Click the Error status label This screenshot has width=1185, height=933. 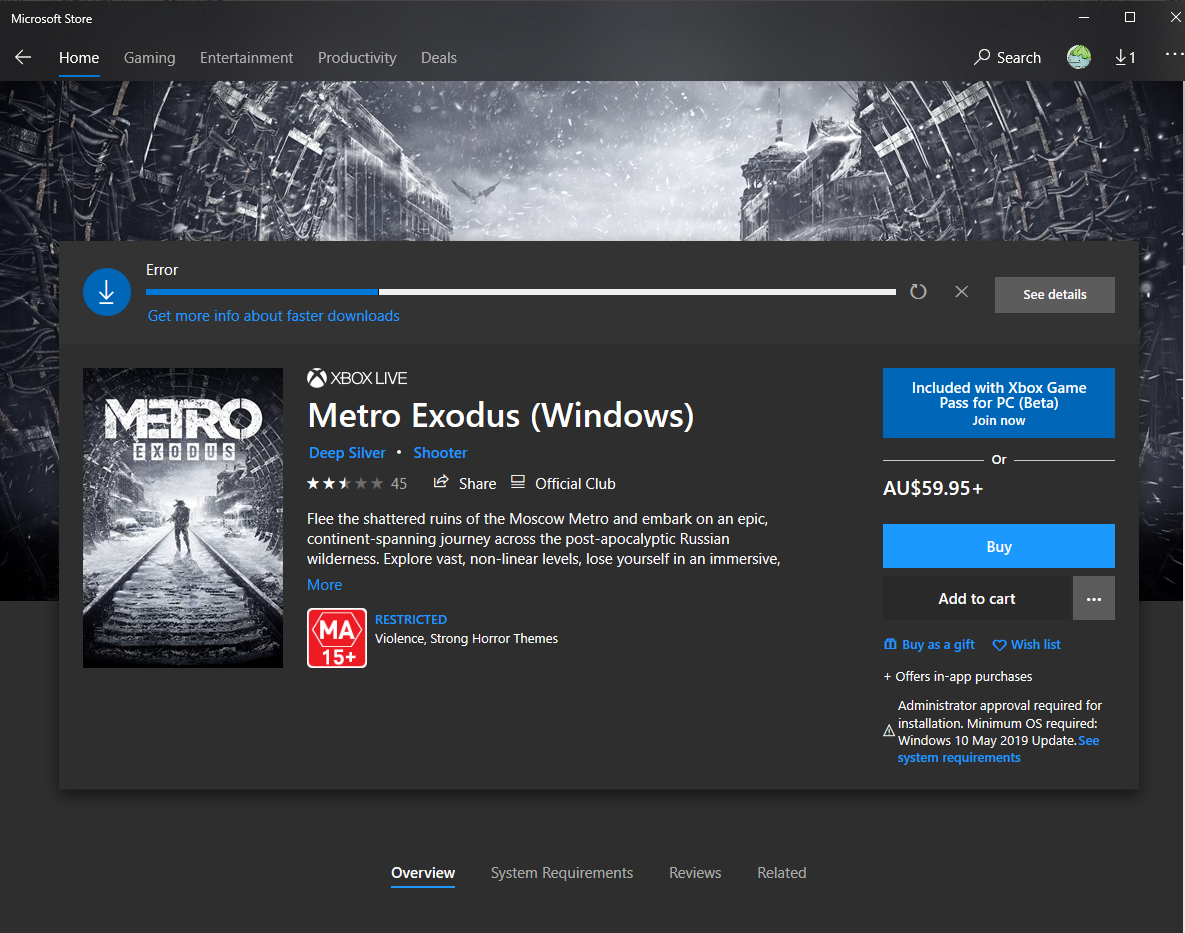pyautogui.click(x=162, y=270)
